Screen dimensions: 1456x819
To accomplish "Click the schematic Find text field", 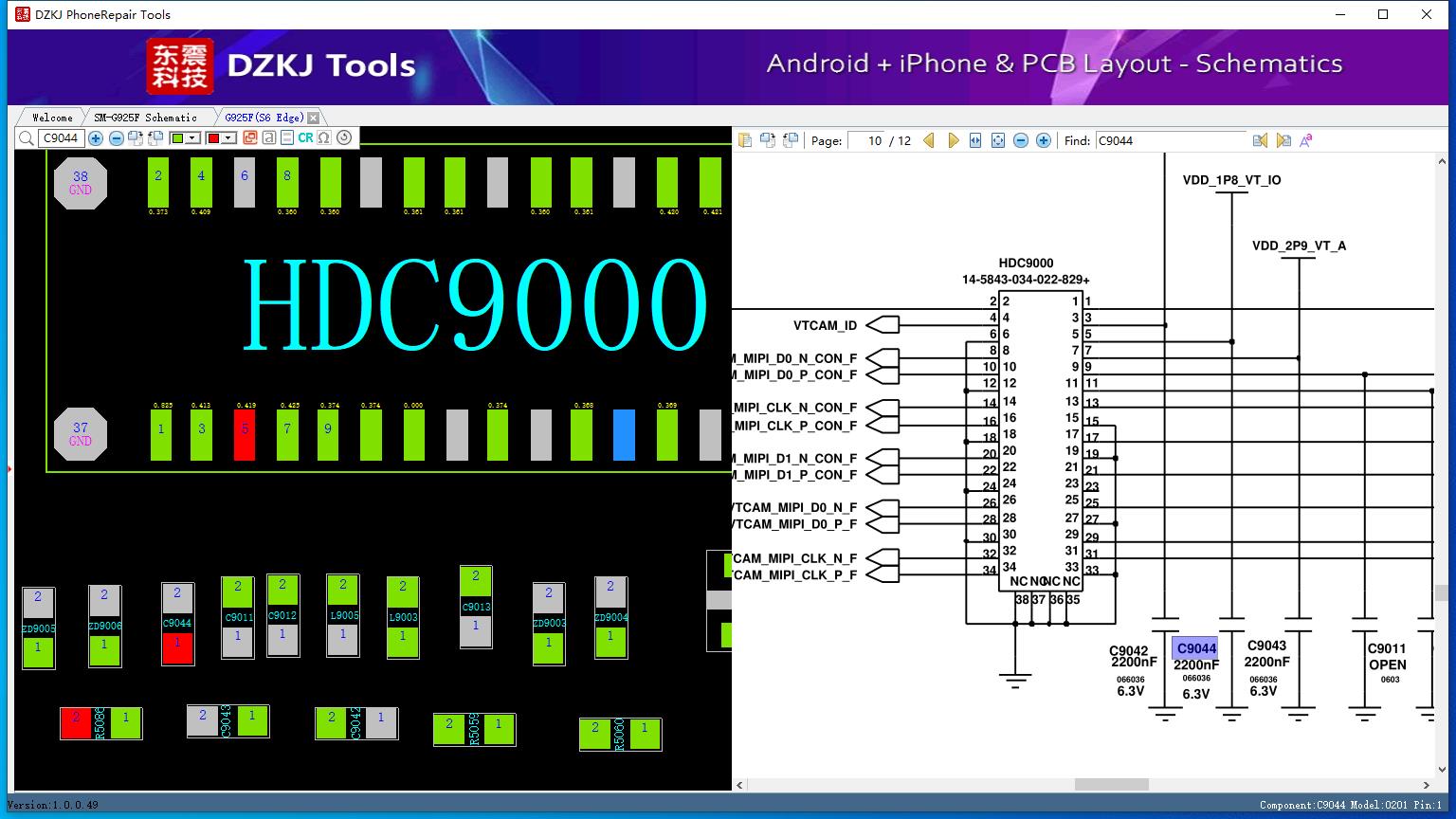I will tap(1171, 140).
